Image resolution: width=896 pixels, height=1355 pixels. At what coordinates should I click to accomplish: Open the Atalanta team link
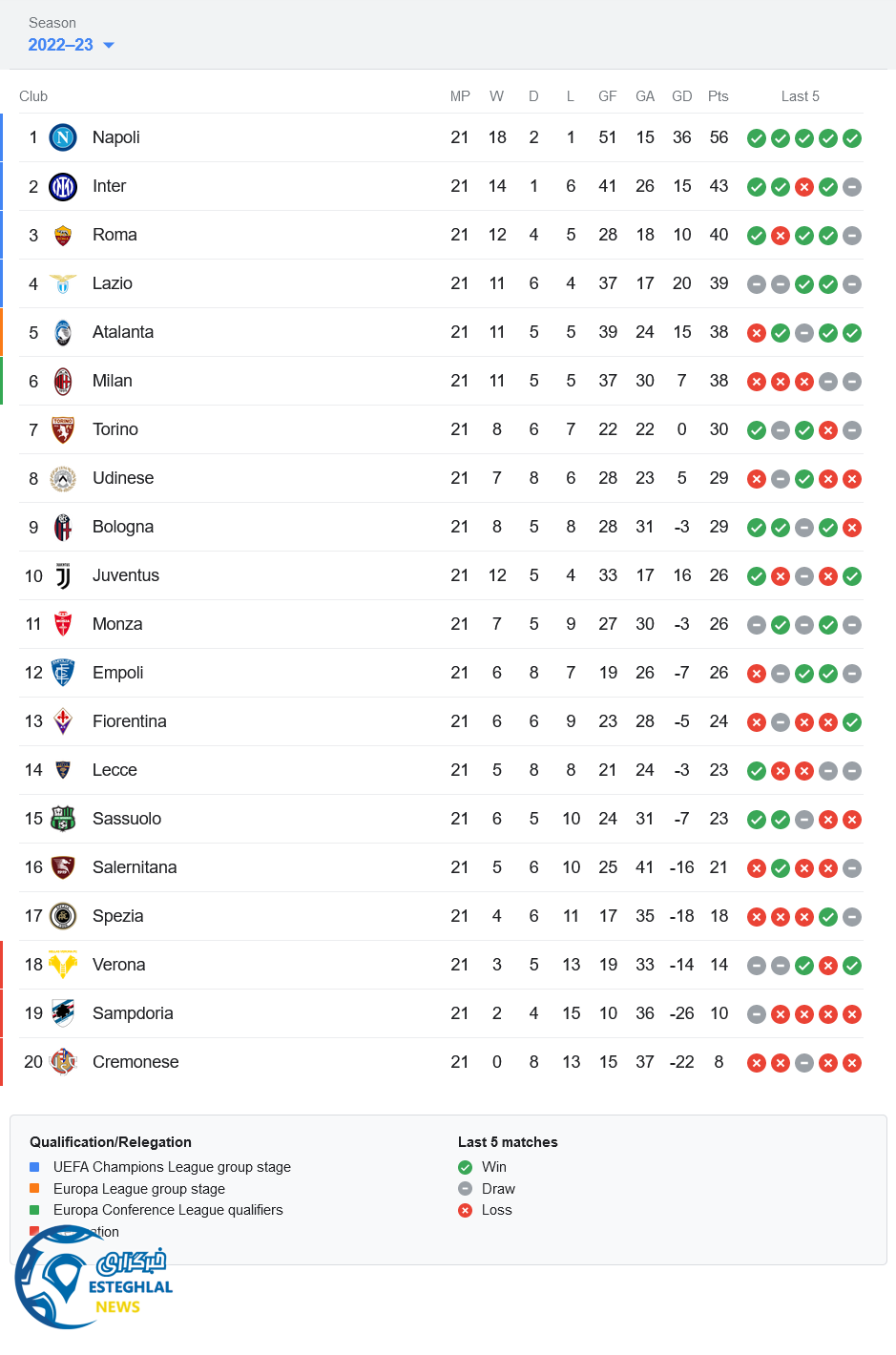point(123,332)
